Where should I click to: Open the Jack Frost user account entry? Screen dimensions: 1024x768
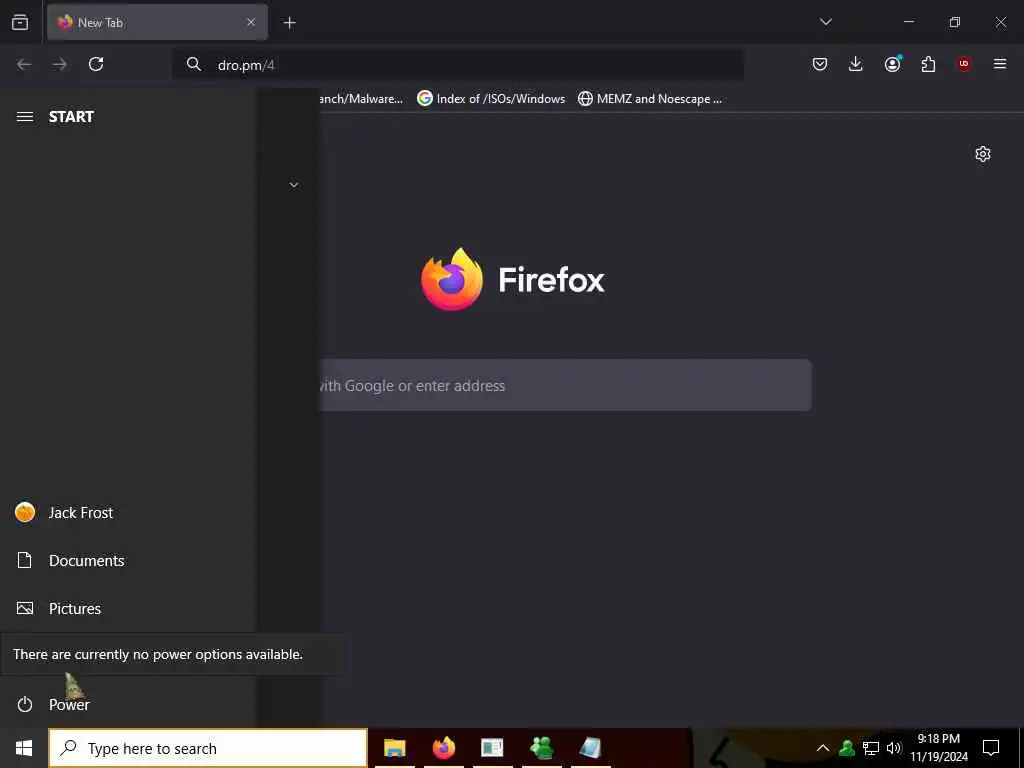[x=127, y=513]
